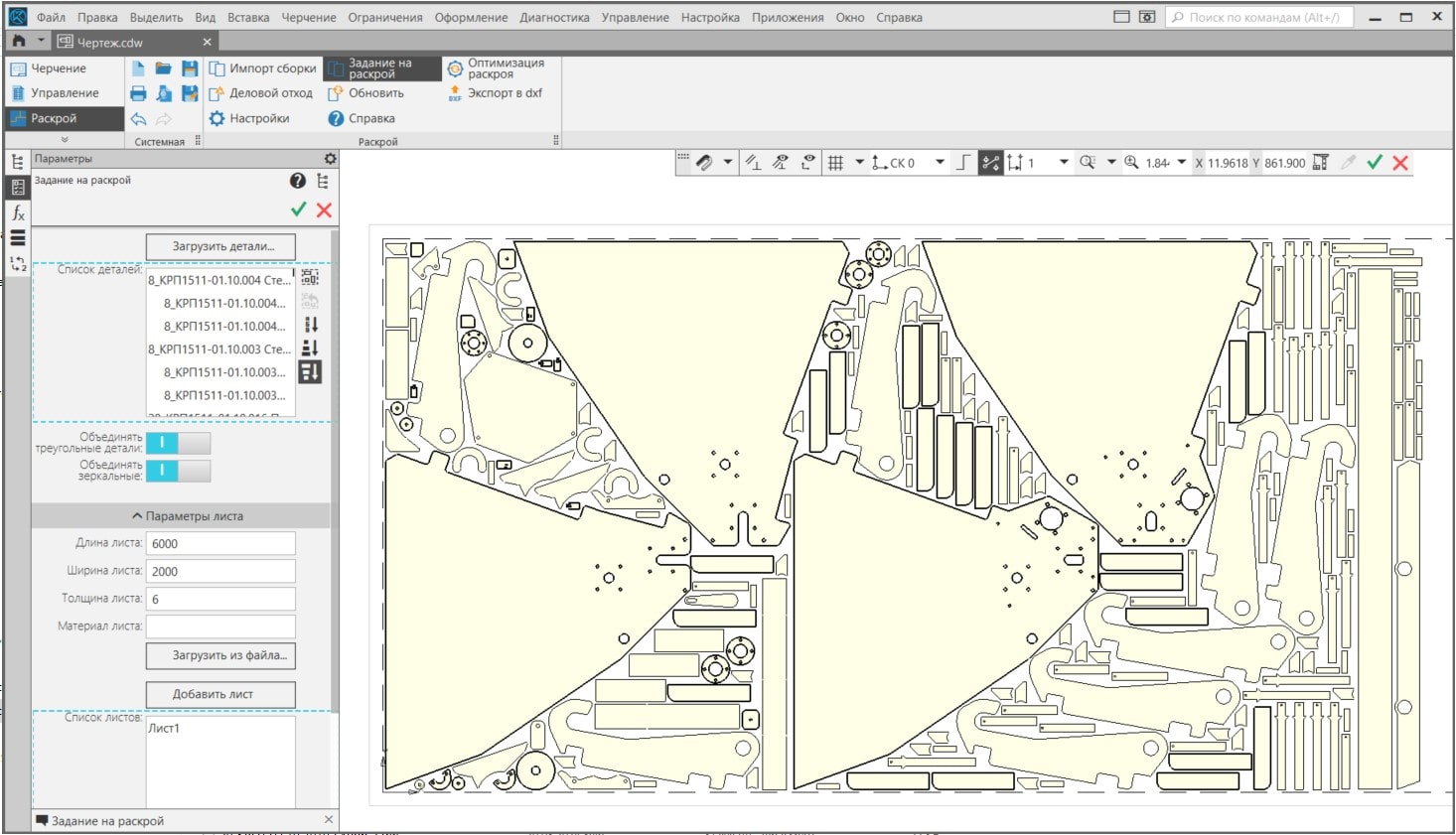
Task: Click the Добавить лист button
Action: (x=220, y=694)
